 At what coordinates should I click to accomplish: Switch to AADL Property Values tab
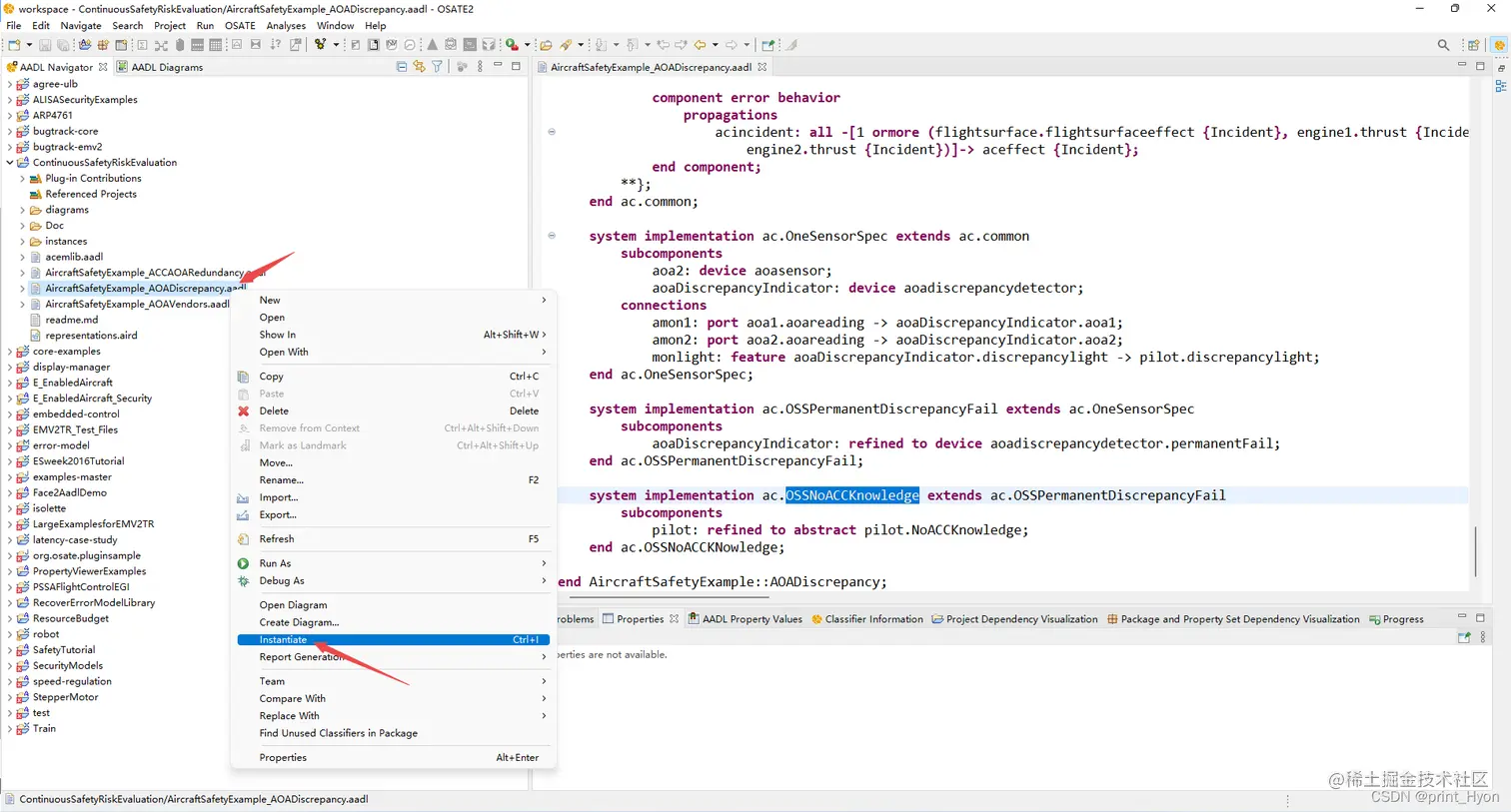[x=745, y=619]
